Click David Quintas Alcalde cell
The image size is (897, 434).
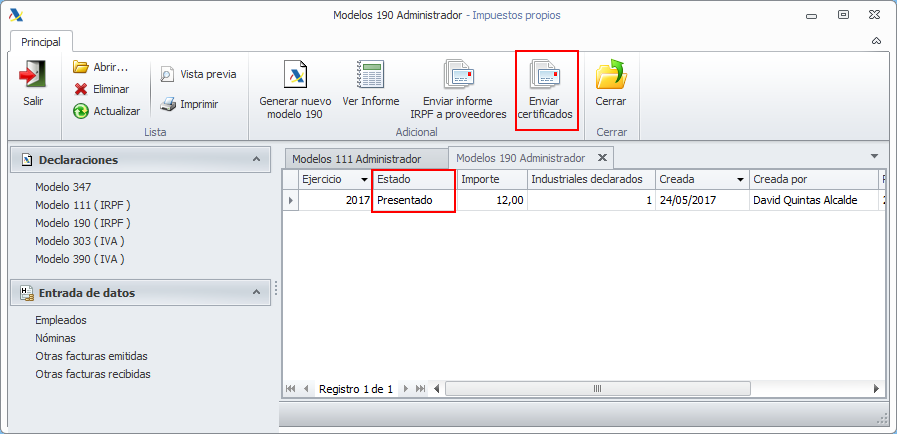point(813,201)
